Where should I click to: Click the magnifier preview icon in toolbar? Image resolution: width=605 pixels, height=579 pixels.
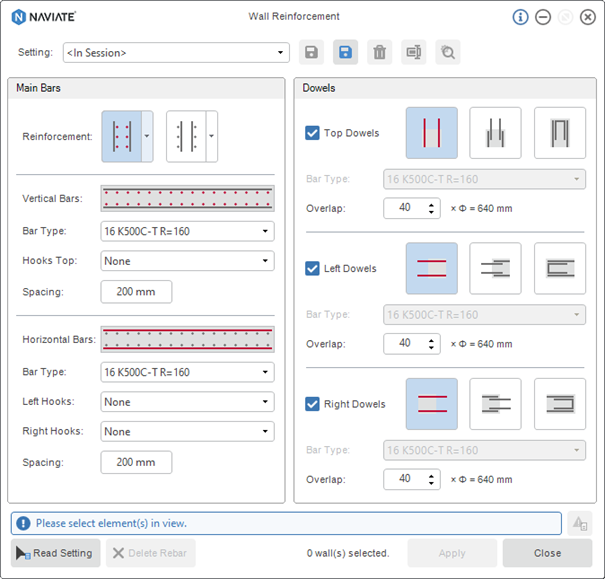click(448, 52)
